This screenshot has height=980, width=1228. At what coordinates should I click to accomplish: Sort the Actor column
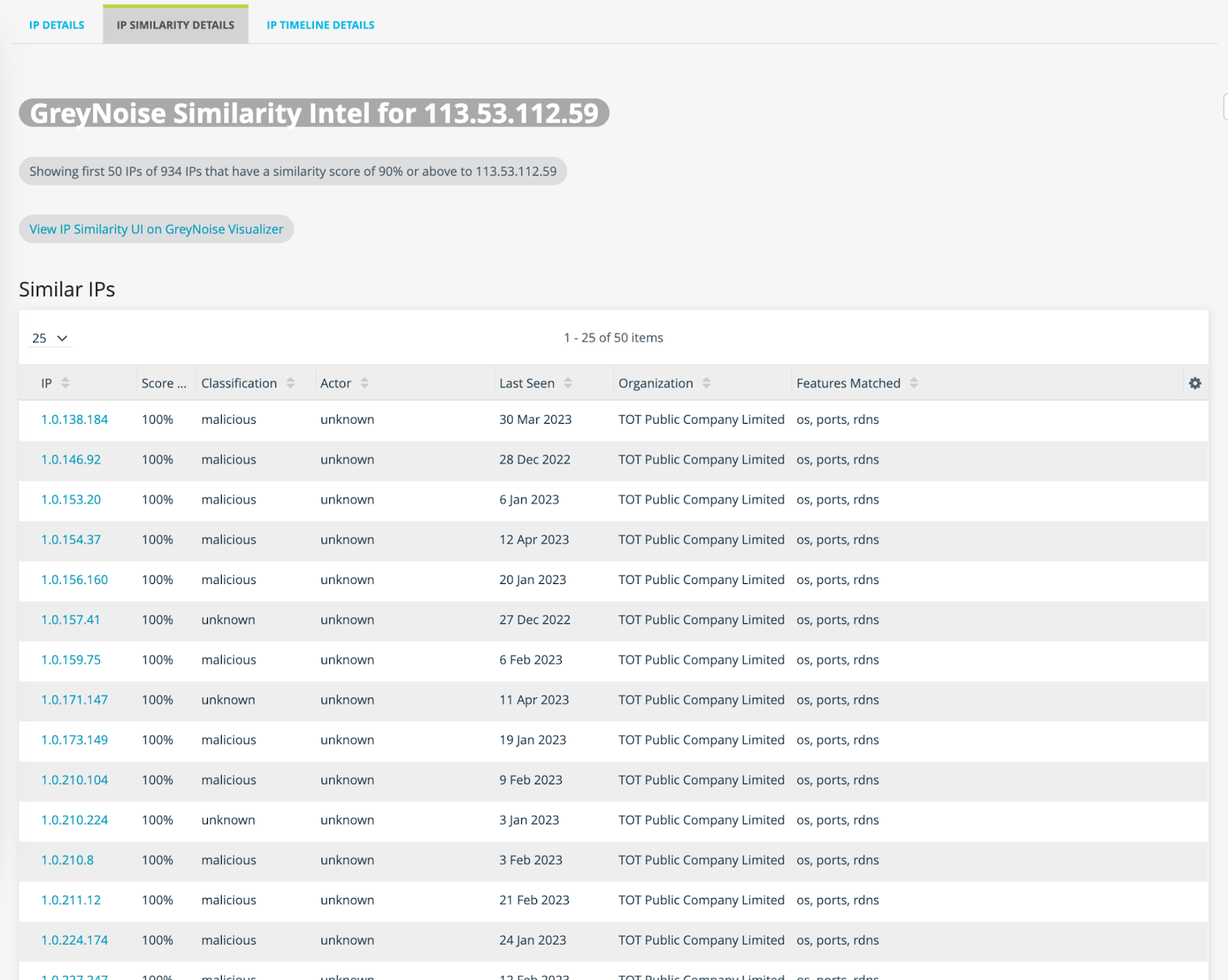(364, 382)
